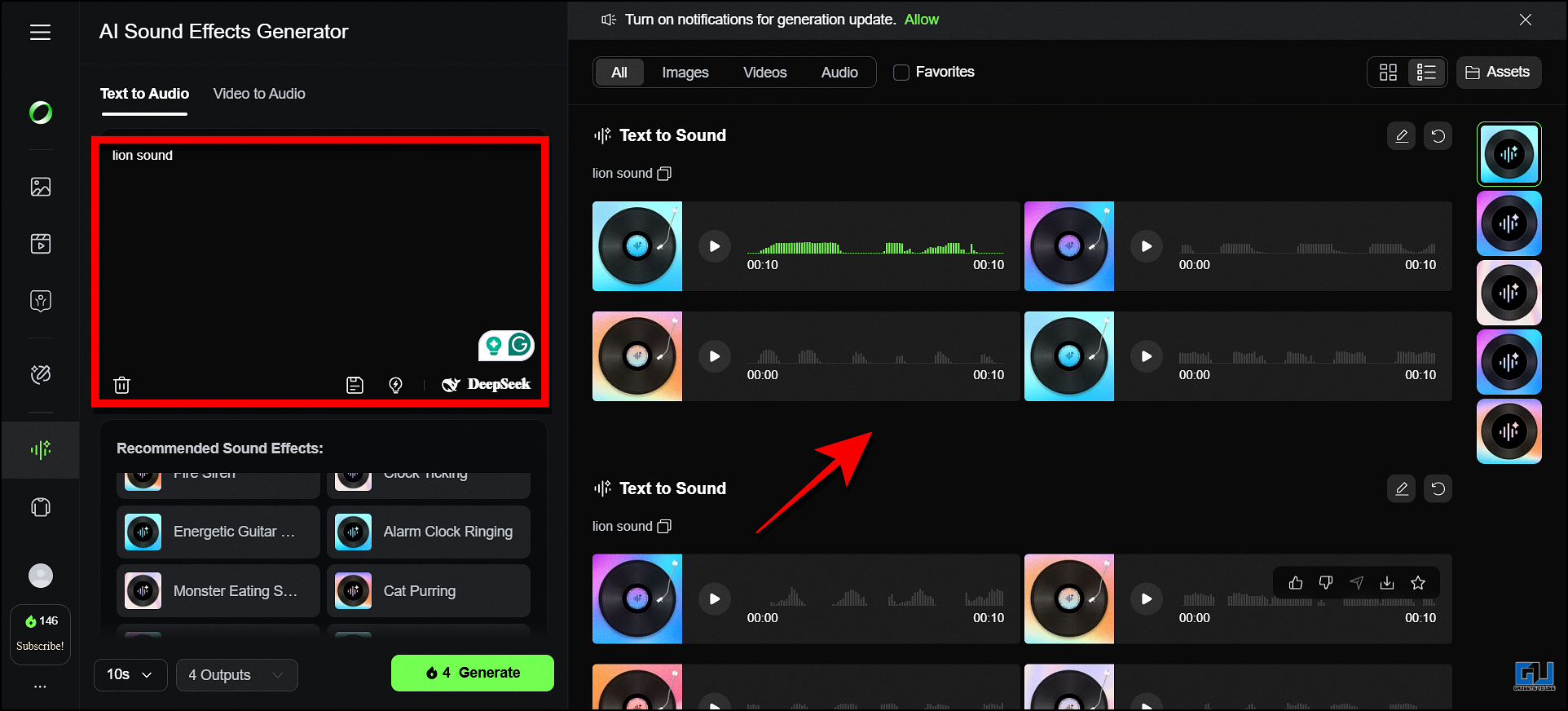Click the thumbs up icon

click(1296, 582)
